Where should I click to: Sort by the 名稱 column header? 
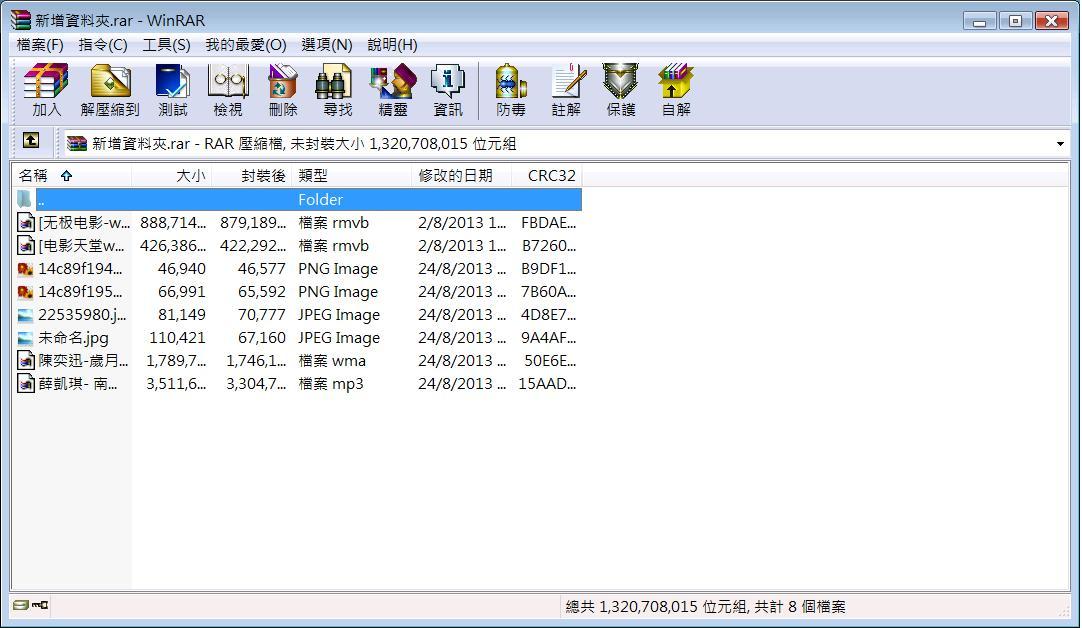coord(72,175)
